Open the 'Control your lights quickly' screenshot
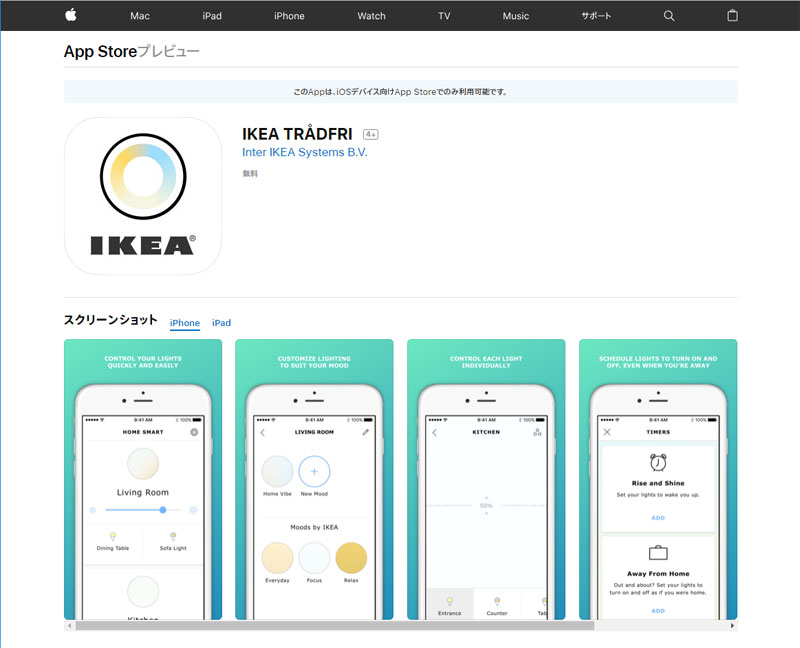800x648 pixels. (143, 479)
